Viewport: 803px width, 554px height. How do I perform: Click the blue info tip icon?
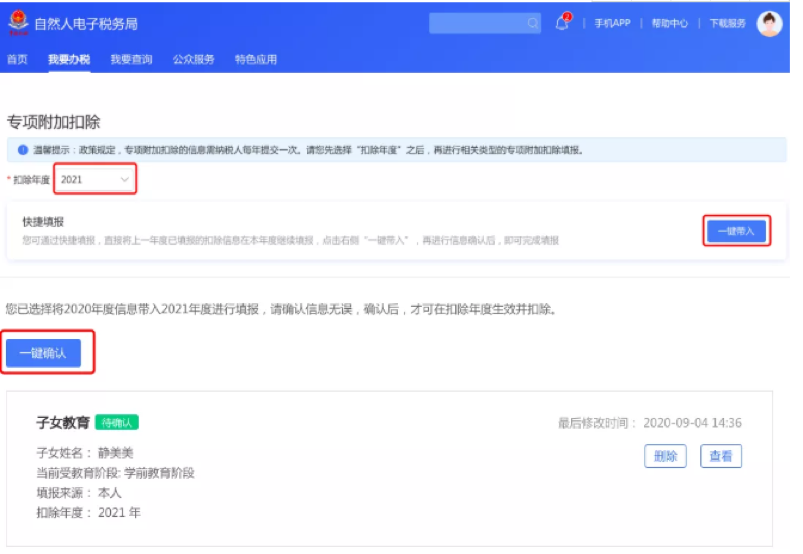coord(23,150)
